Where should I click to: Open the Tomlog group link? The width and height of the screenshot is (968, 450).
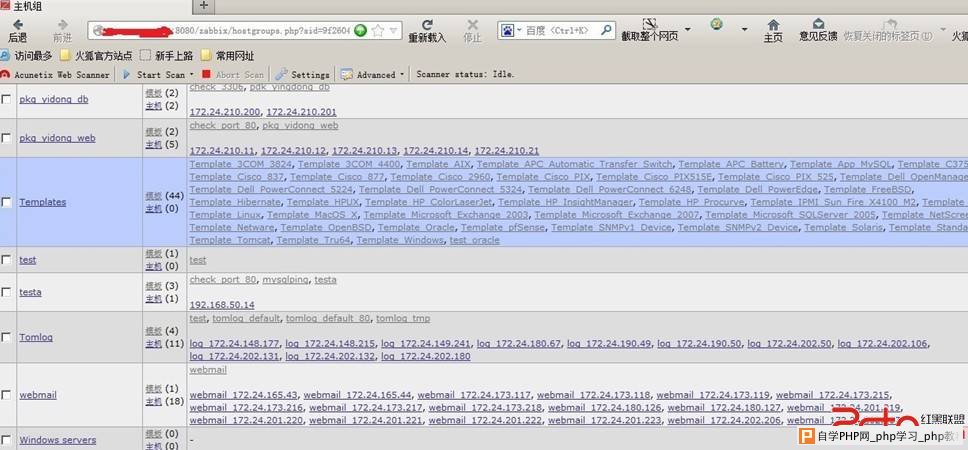(36, 337)
